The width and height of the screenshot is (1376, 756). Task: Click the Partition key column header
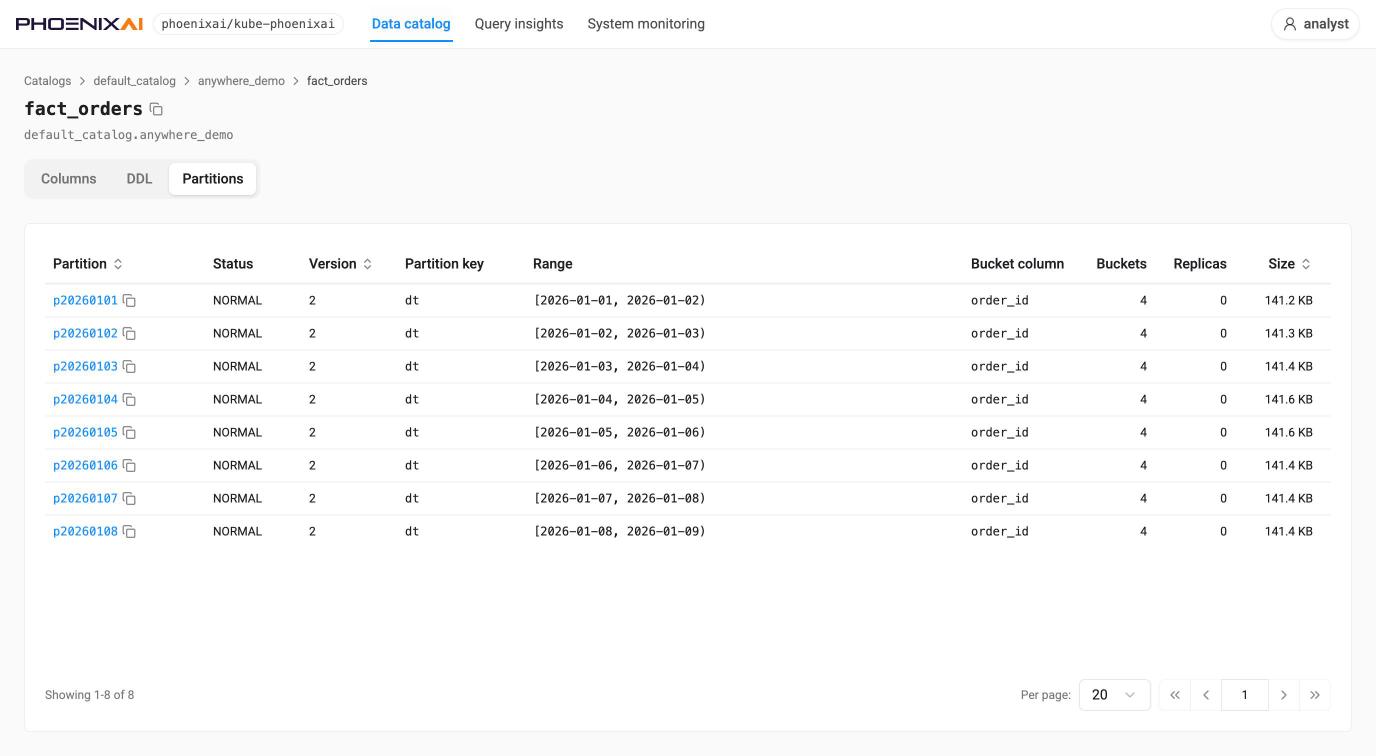pyautogui.click(x=444, y=264)
